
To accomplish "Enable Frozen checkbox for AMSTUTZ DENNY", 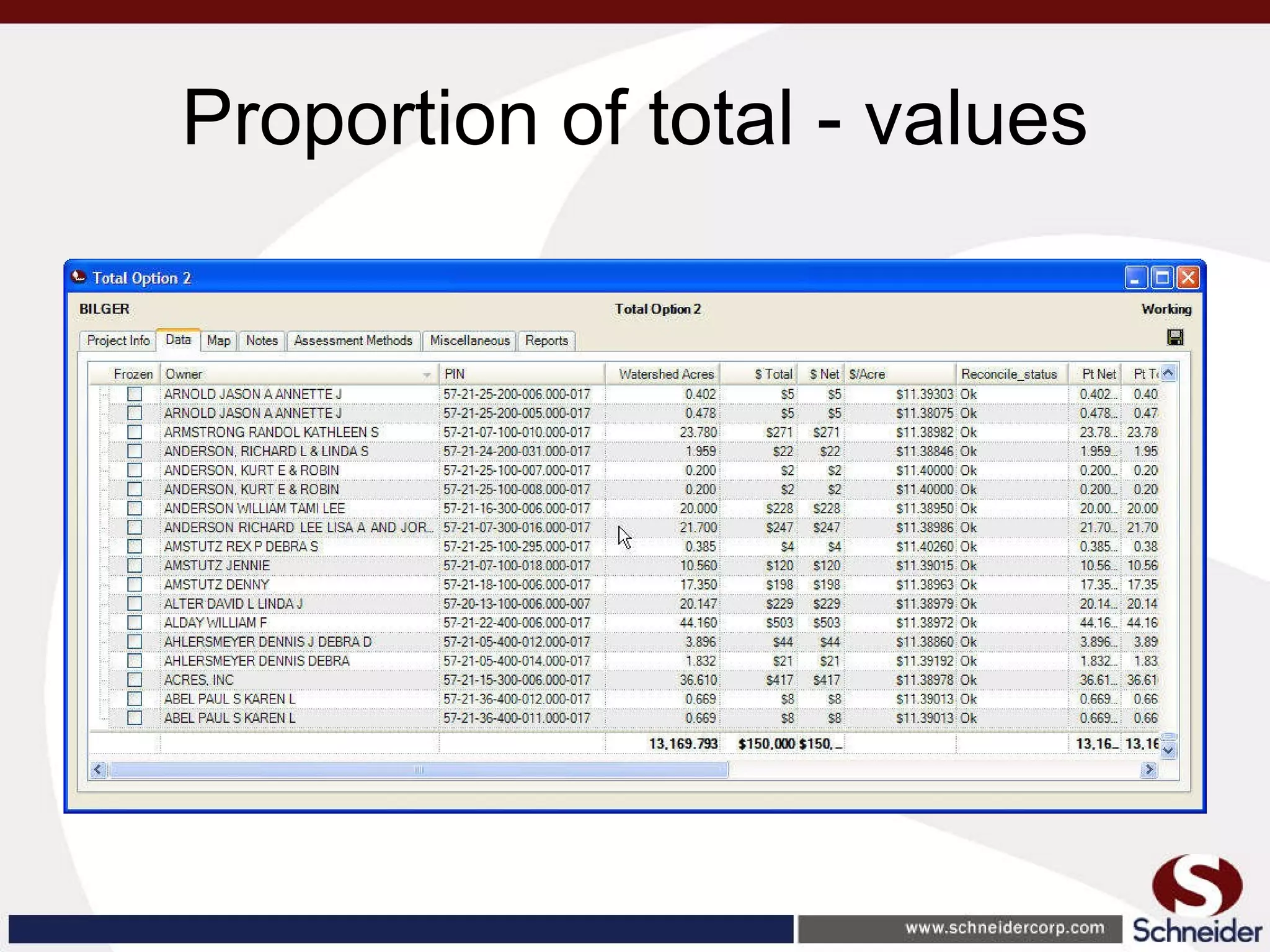I will point(135,584).
